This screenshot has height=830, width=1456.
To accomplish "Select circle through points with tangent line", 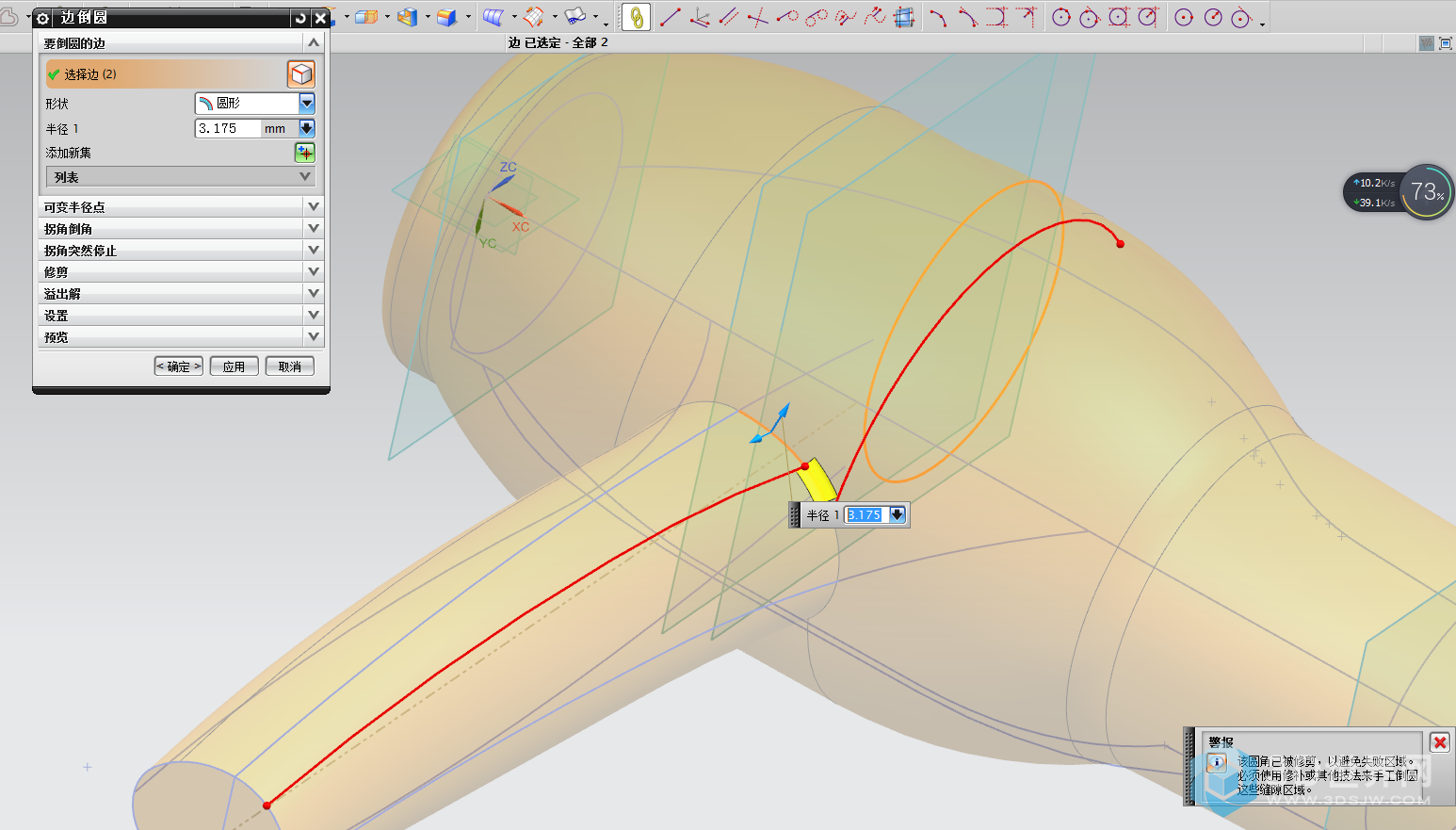I will (x=1090, y=17).
